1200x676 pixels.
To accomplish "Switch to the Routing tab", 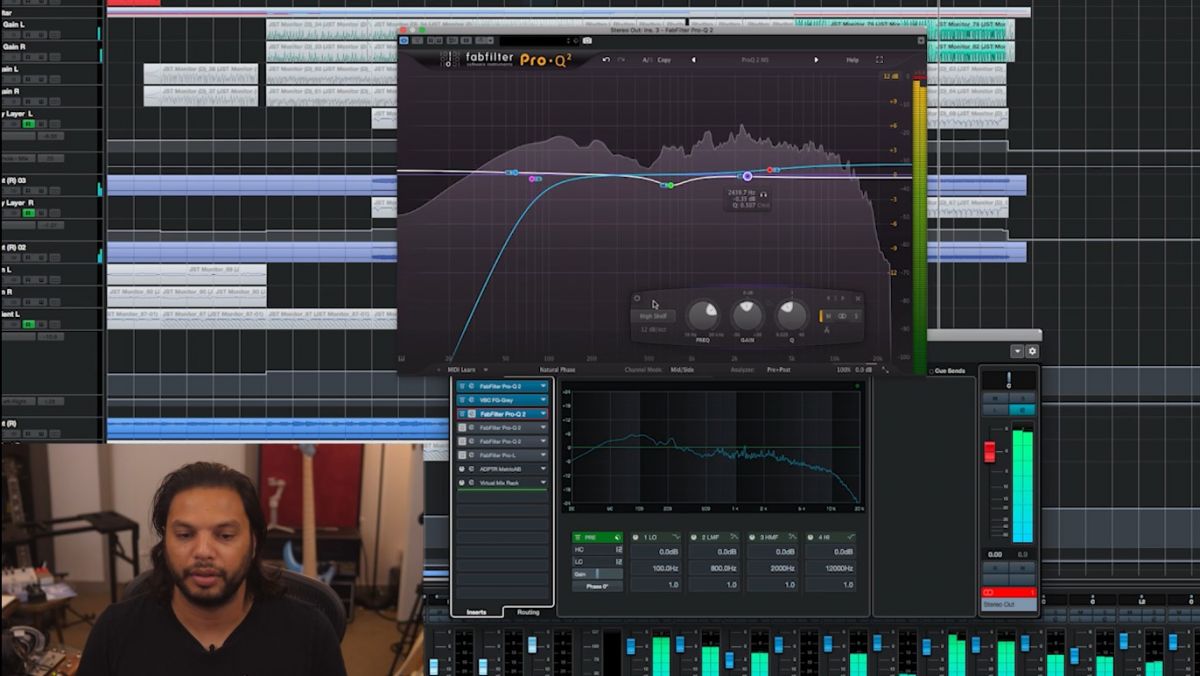I will coord(529,612).
